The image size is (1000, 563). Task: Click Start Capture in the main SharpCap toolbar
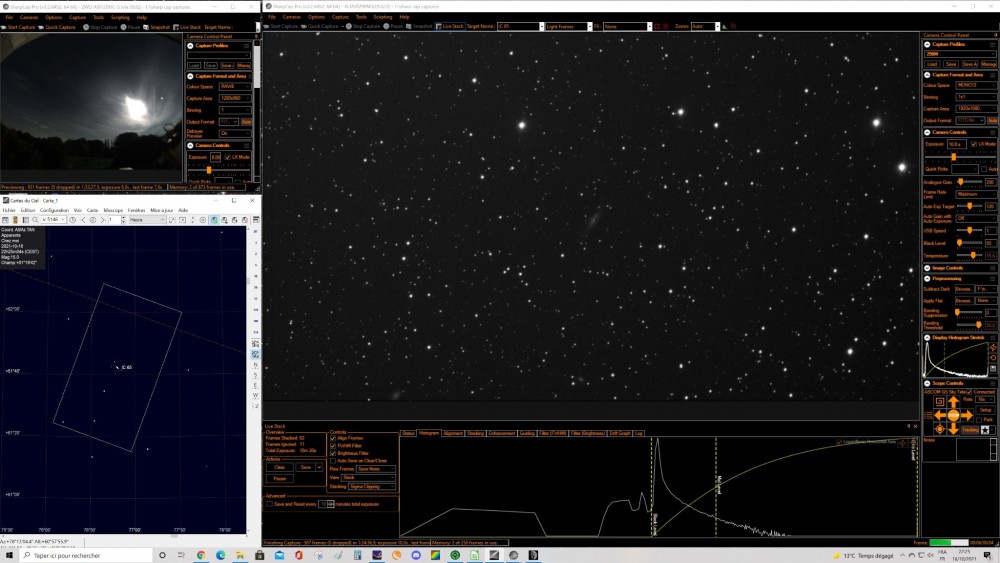pyautogui.click(x=281, y=26)
